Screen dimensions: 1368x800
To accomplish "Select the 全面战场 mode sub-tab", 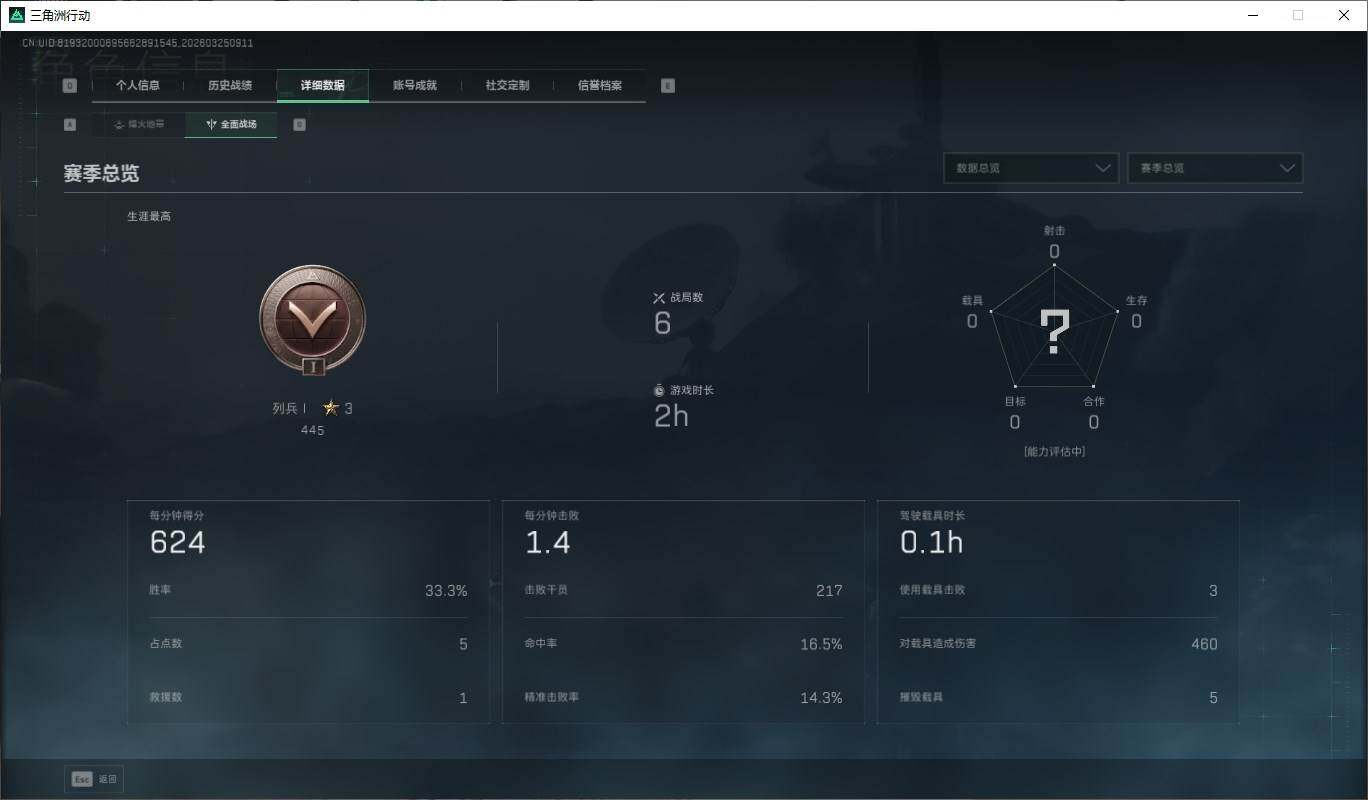I will pyautogui.click(x=231, y=124).
